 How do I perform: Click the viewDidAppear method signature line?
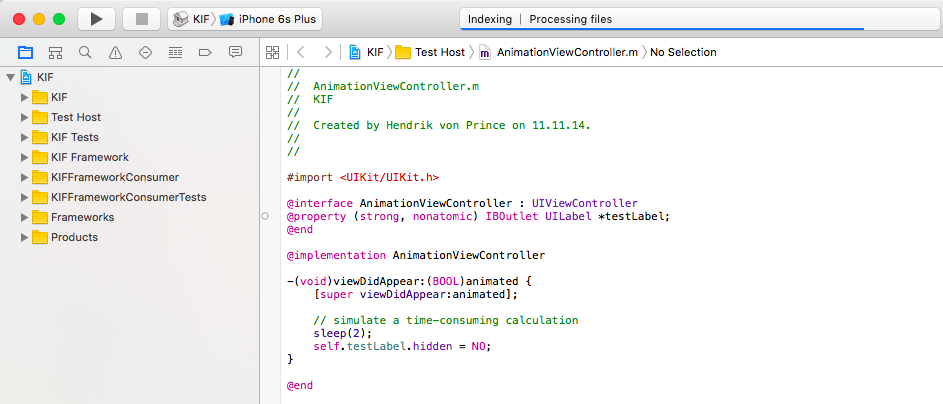[410, 281]
